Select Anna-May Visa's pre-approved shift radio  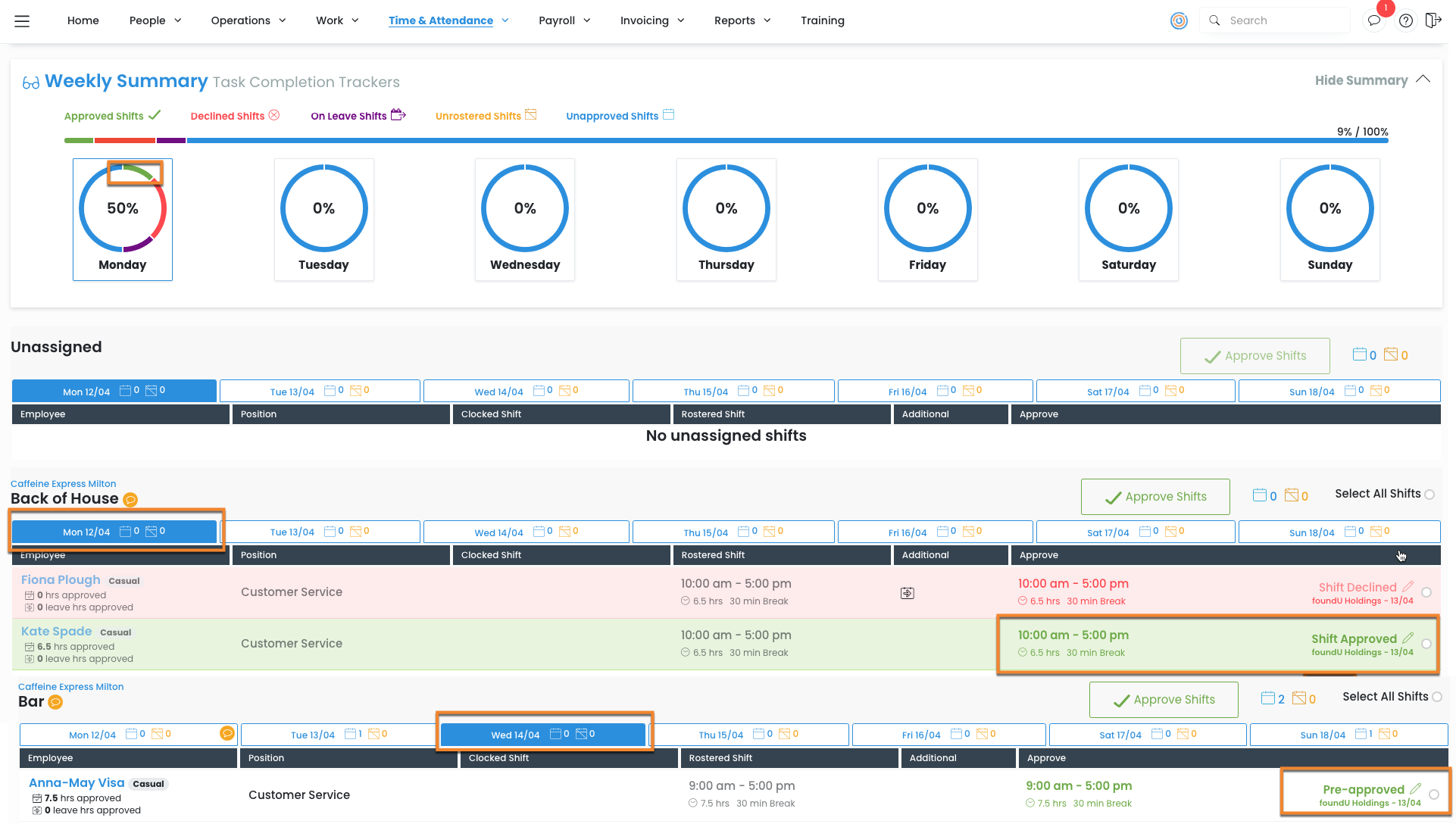point(1434,794)
